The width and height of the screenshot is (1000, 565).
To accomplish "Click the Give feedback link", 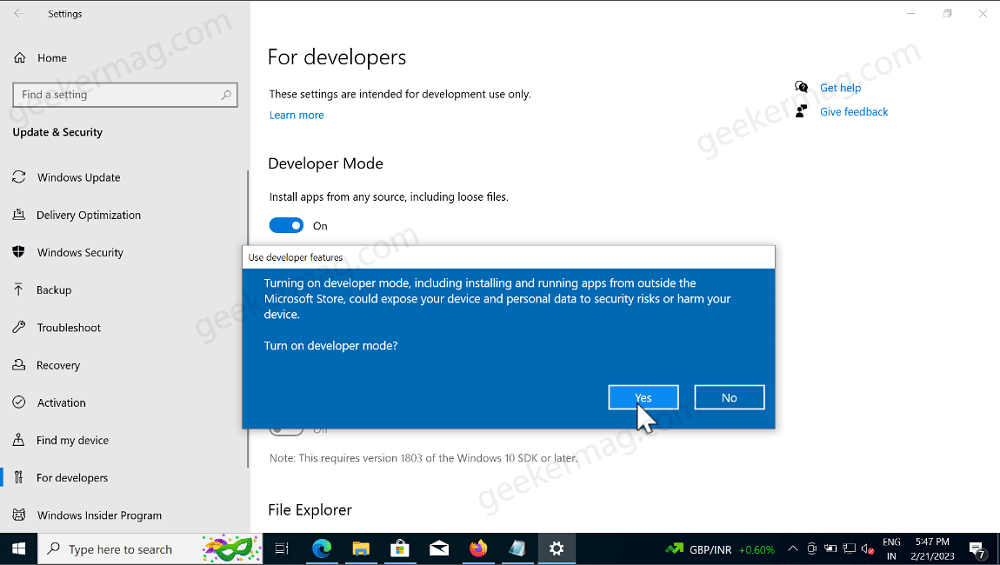I will 853,112.
